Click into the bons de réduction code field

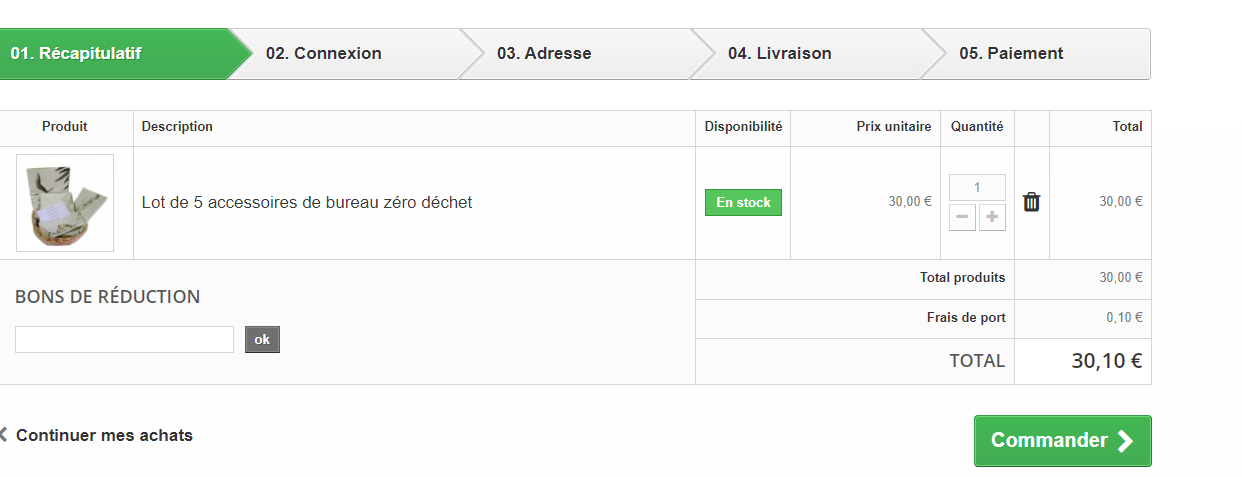click(x=124, y=339)
